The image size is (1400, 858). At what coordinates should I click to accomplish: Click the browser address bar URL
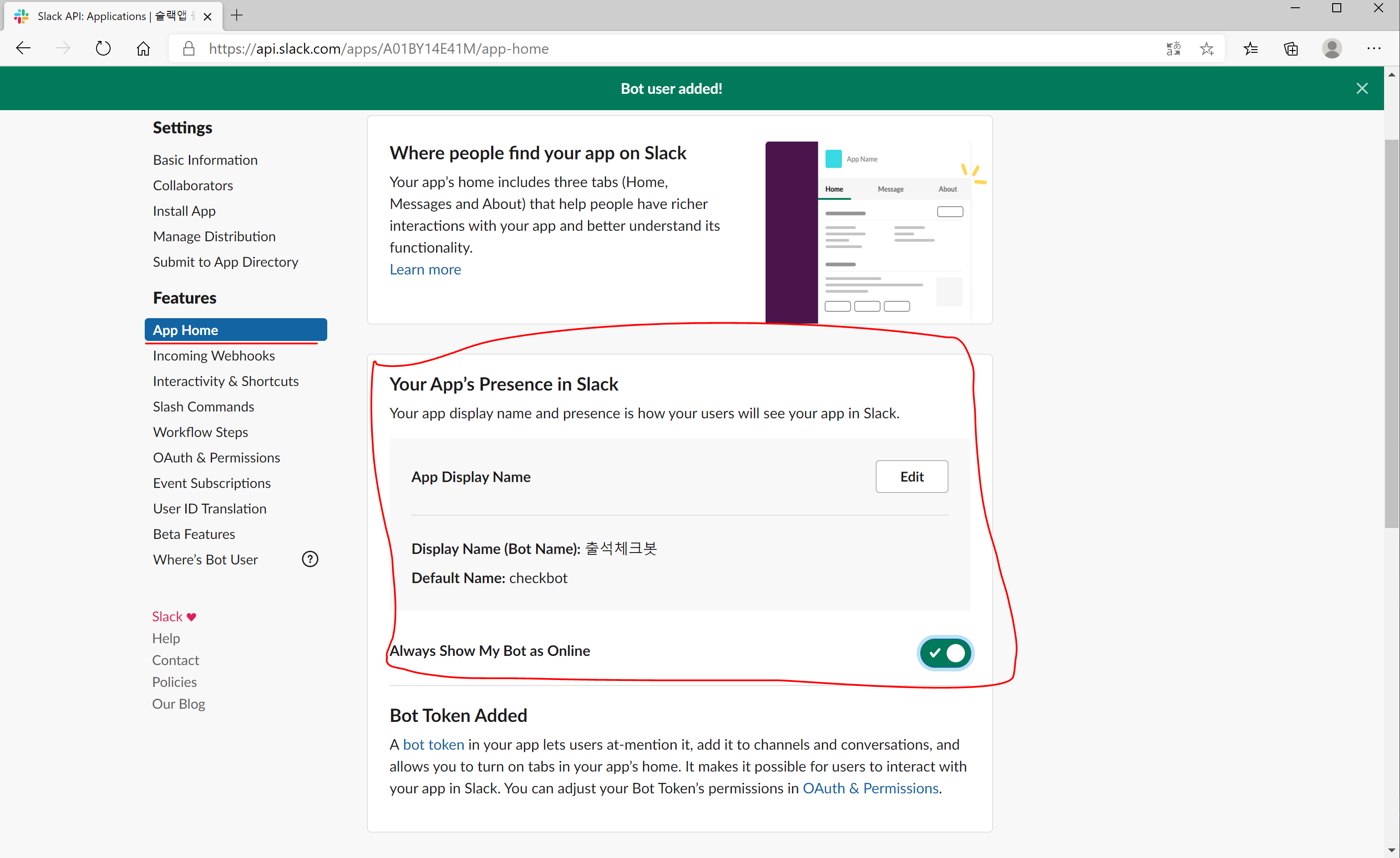pos(378,48)
